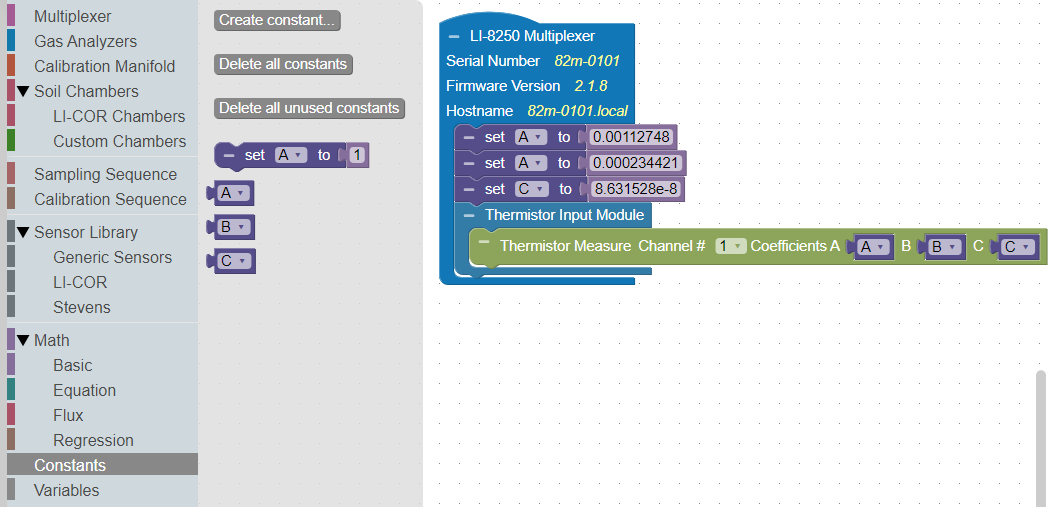Collapse the LI-8250 Multiplexer block minus icon
This screenshot has height=507, width=1048.
pos(454,37)
